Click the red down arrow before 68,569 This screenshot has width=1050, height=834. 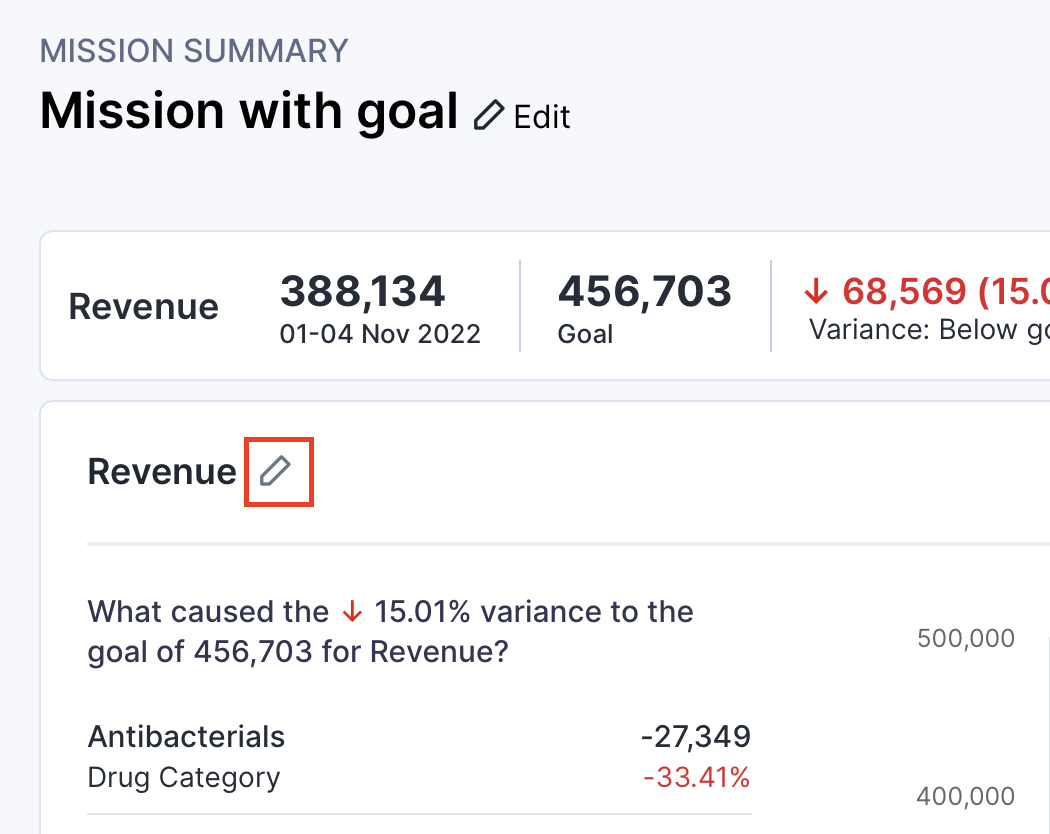(817, 292)
